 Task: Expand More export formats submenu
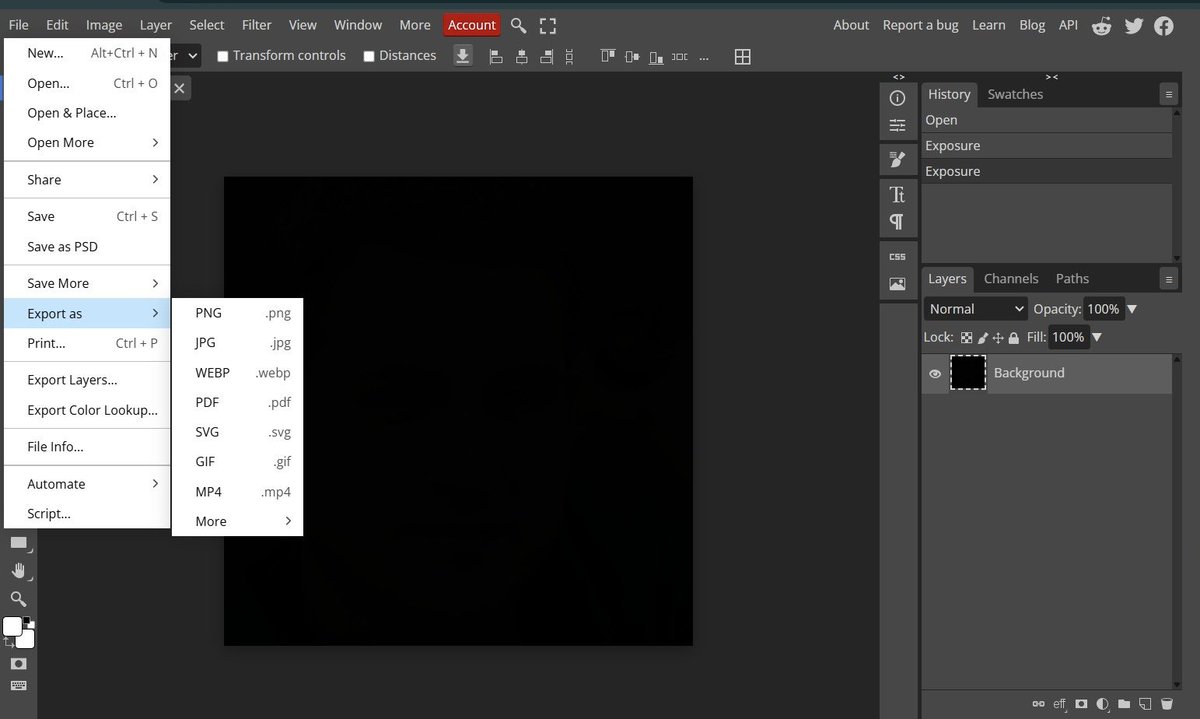tap(237, 522)
